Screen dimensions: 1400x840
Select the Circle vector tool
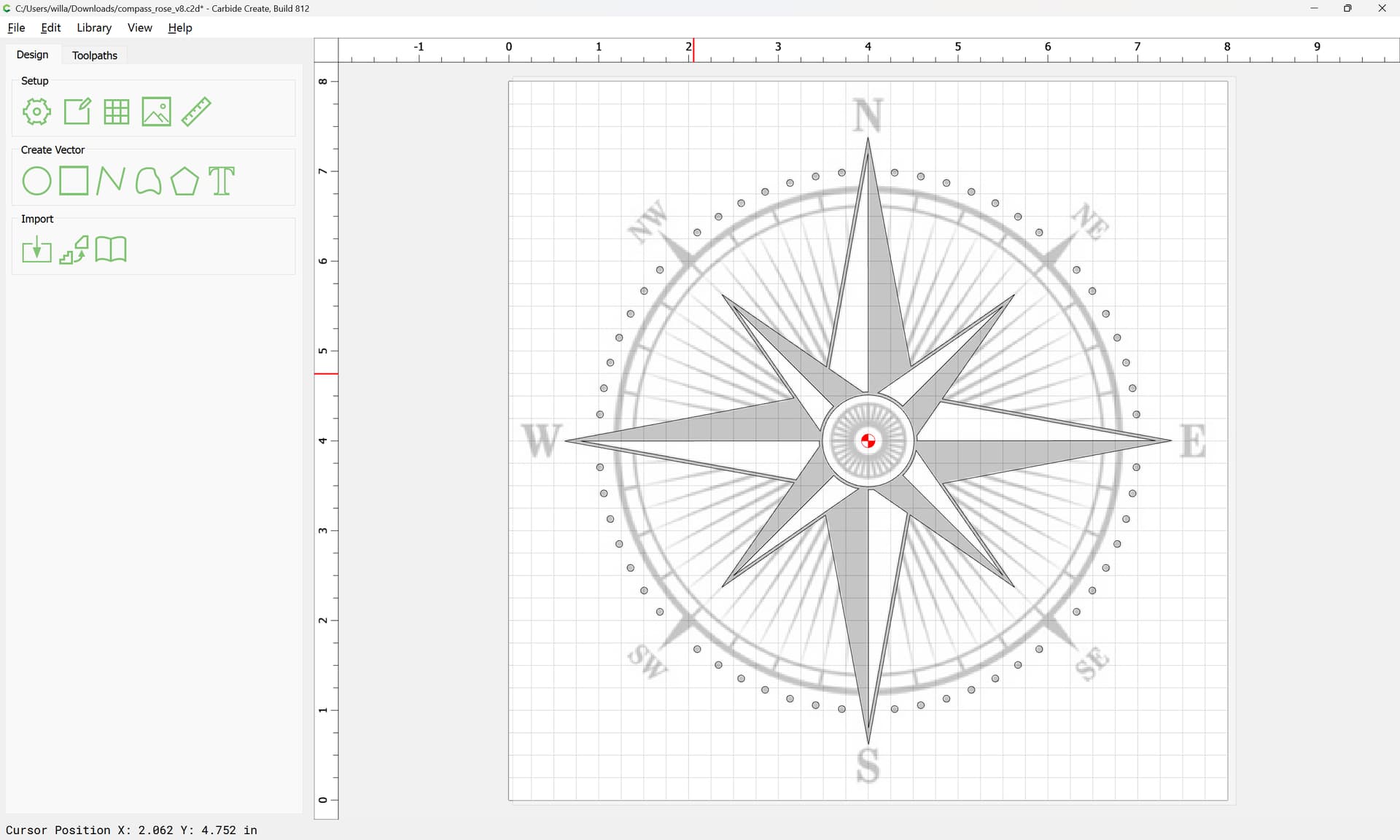click(36, 181)
